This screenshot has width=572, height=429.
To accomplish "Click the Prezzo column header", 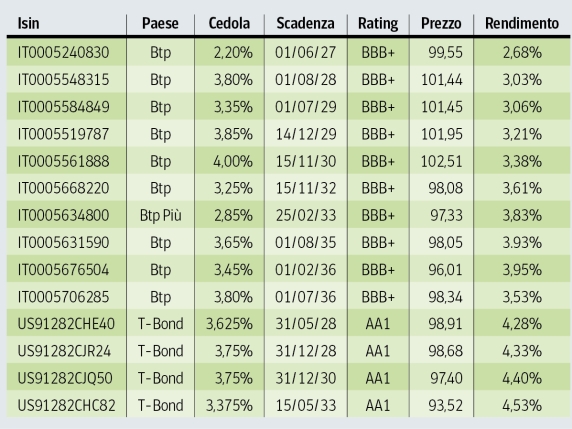I will click(x=441, y=24).
